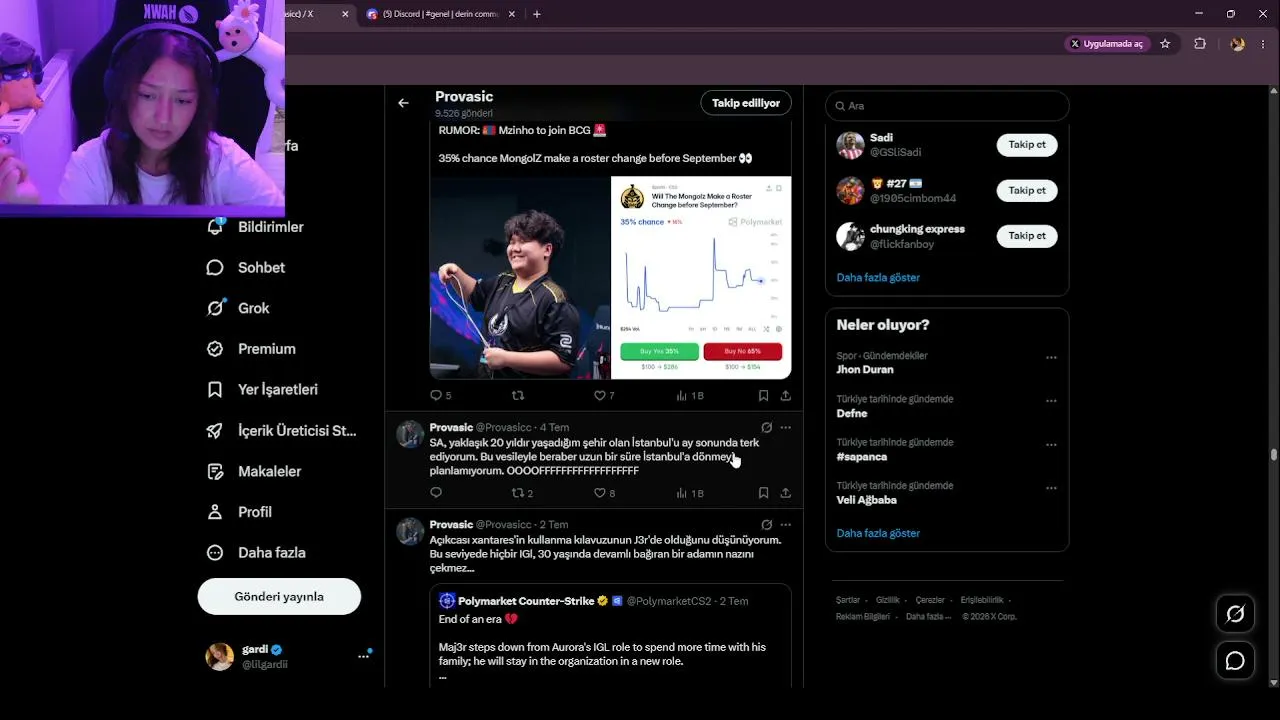Viewport: 1280px width, 720px height.
Task: Repost the Mzinho rumor tweet
Action: click(518, 396)
